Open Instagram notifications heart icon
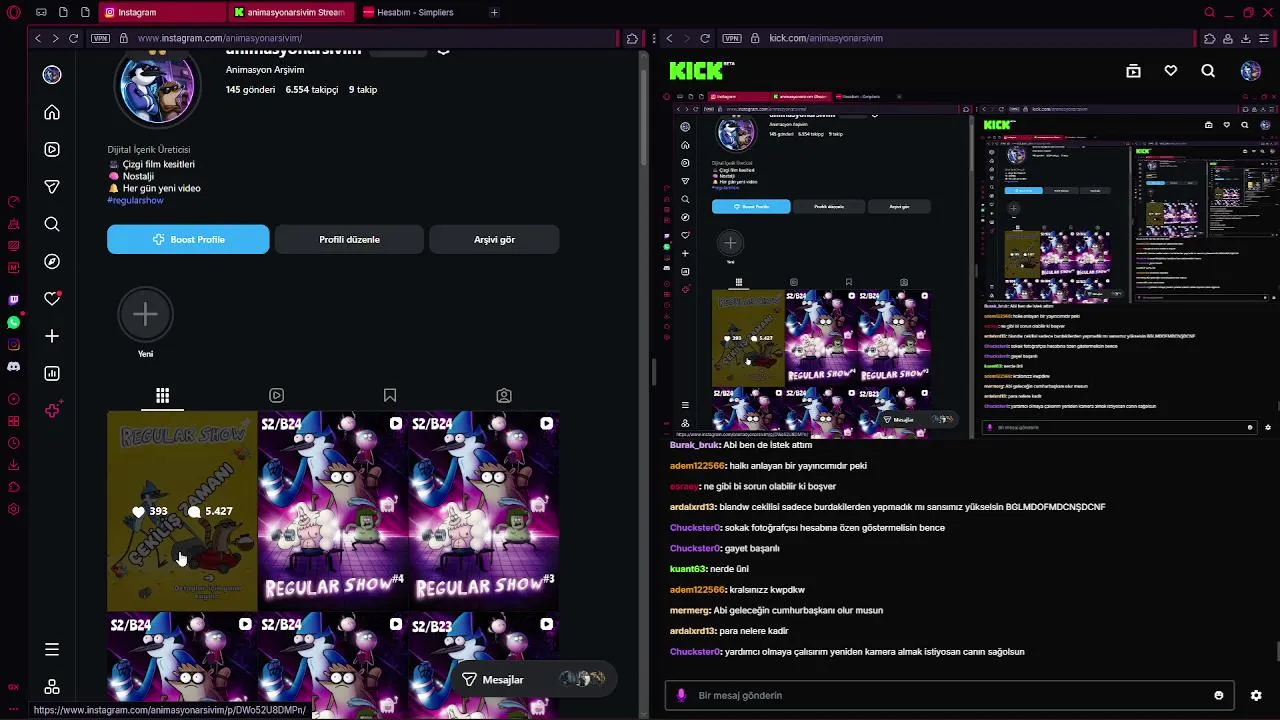Viewport: 1280px width, 720px height. coord(52,298)
